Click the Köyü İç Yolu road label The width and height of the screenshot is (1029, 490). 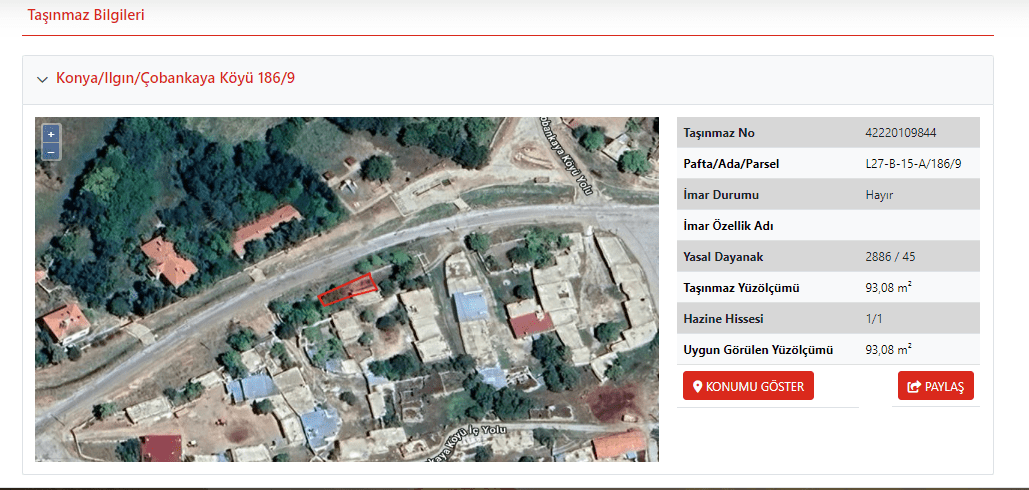467,447
